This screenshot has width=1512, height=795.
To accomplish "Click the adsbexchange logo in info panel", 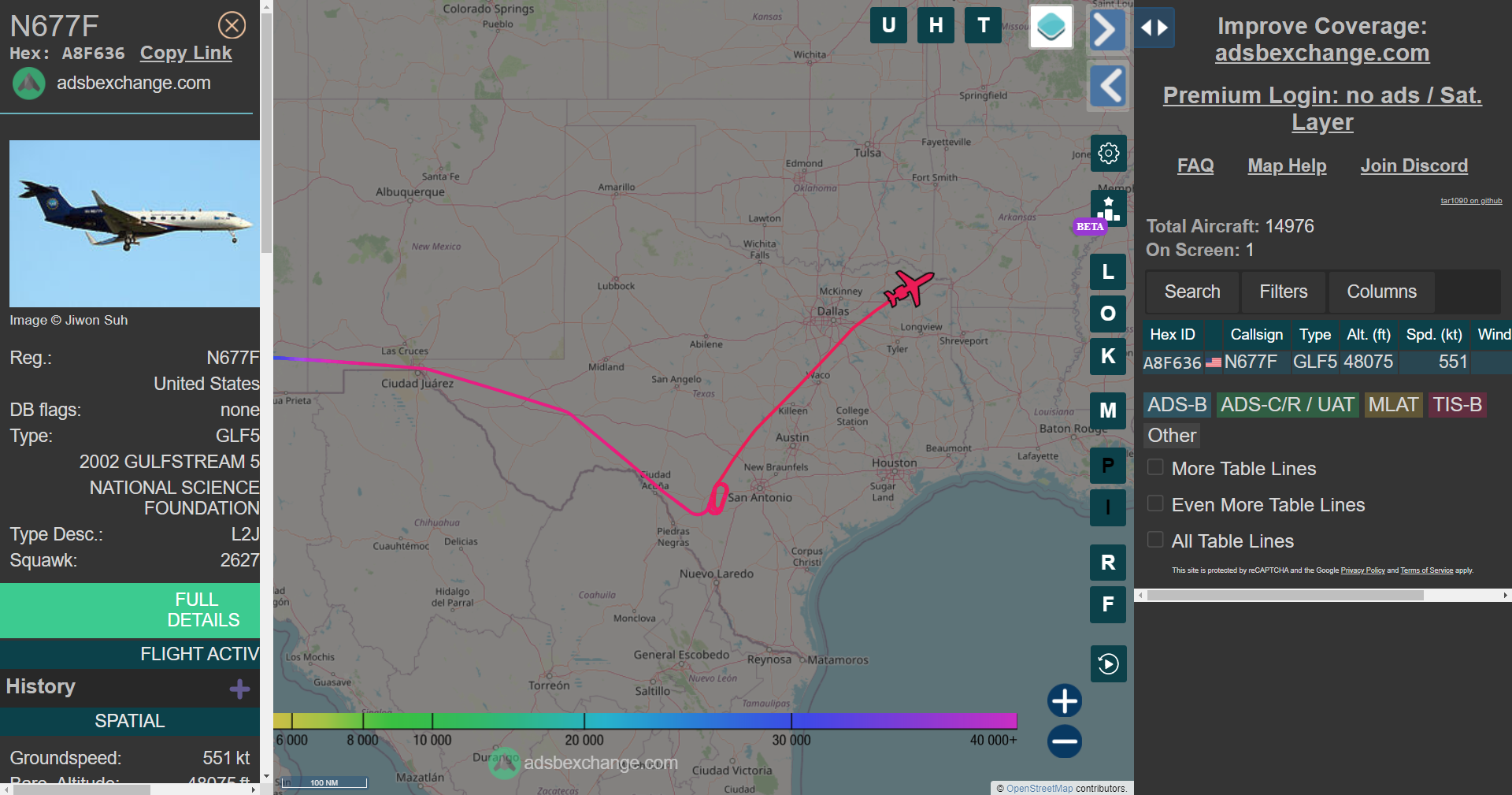I will (29, 84).
